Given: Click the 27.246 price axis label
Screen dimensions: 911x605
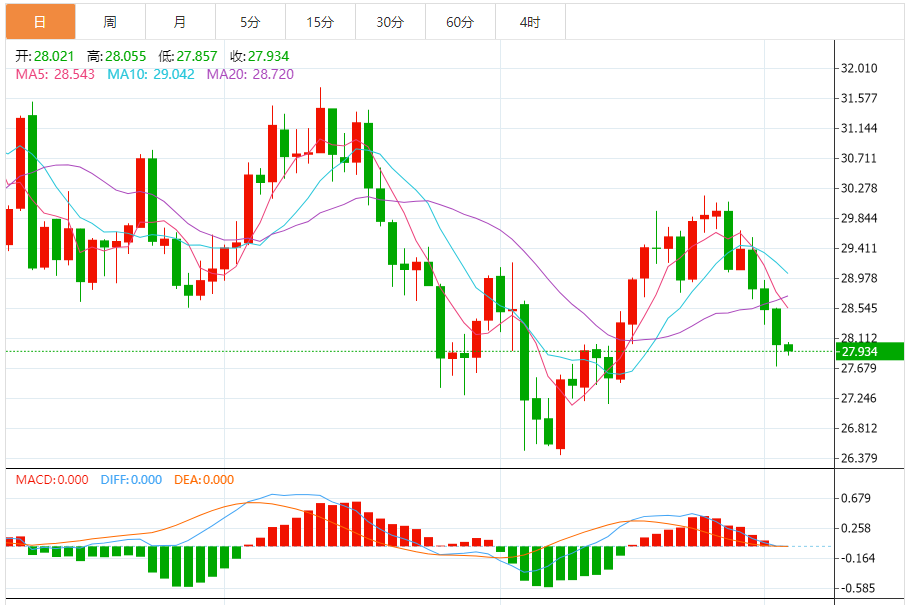Looking at the screenshot, I should pyautogui.click(x=859, y=398).
